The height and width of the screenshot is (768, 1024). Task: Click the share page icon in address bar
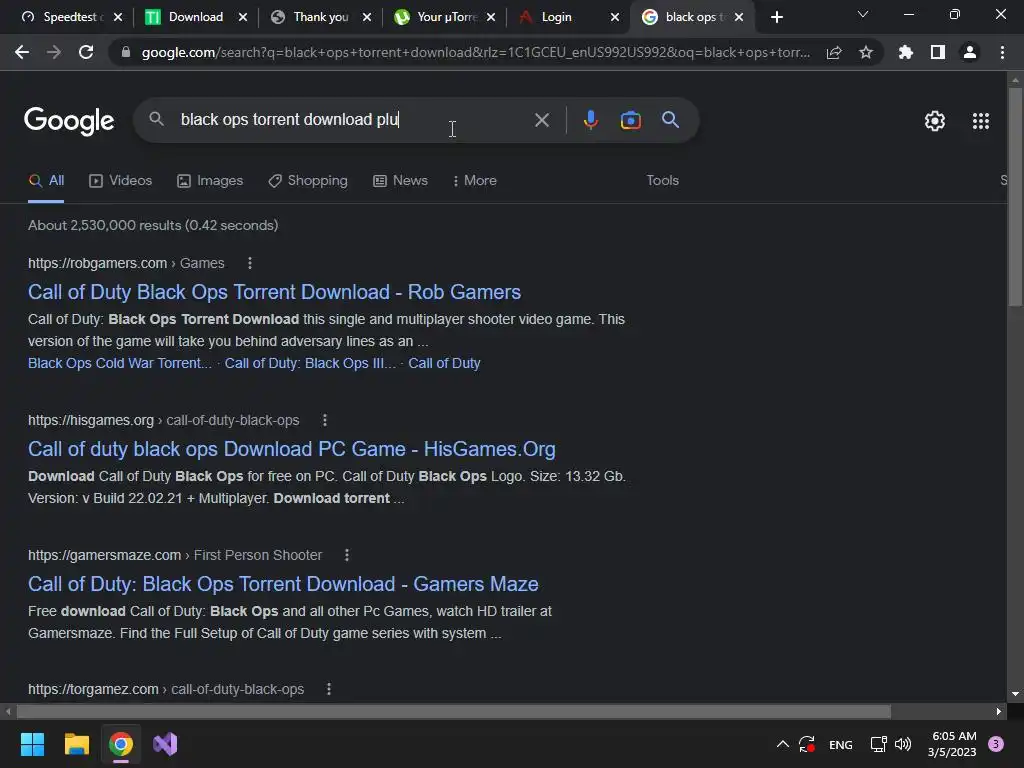(x=834, y=52)
